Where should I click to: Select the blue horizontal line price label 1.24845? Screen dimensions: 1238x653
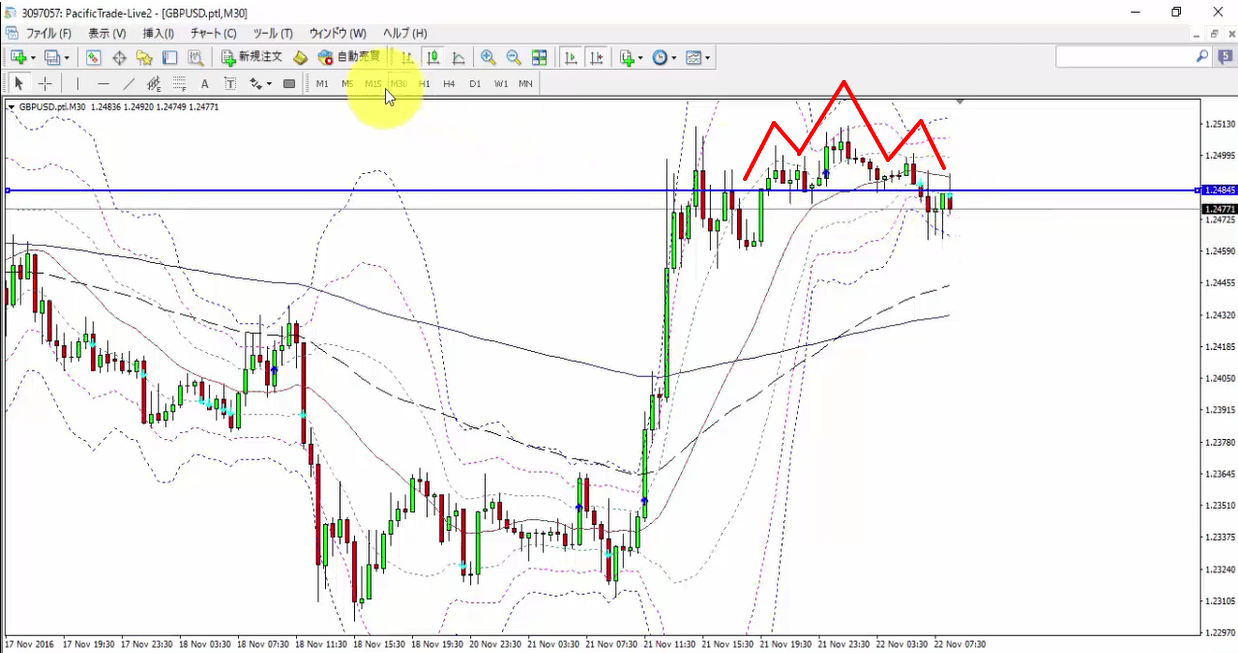[x=1219, y=190]
